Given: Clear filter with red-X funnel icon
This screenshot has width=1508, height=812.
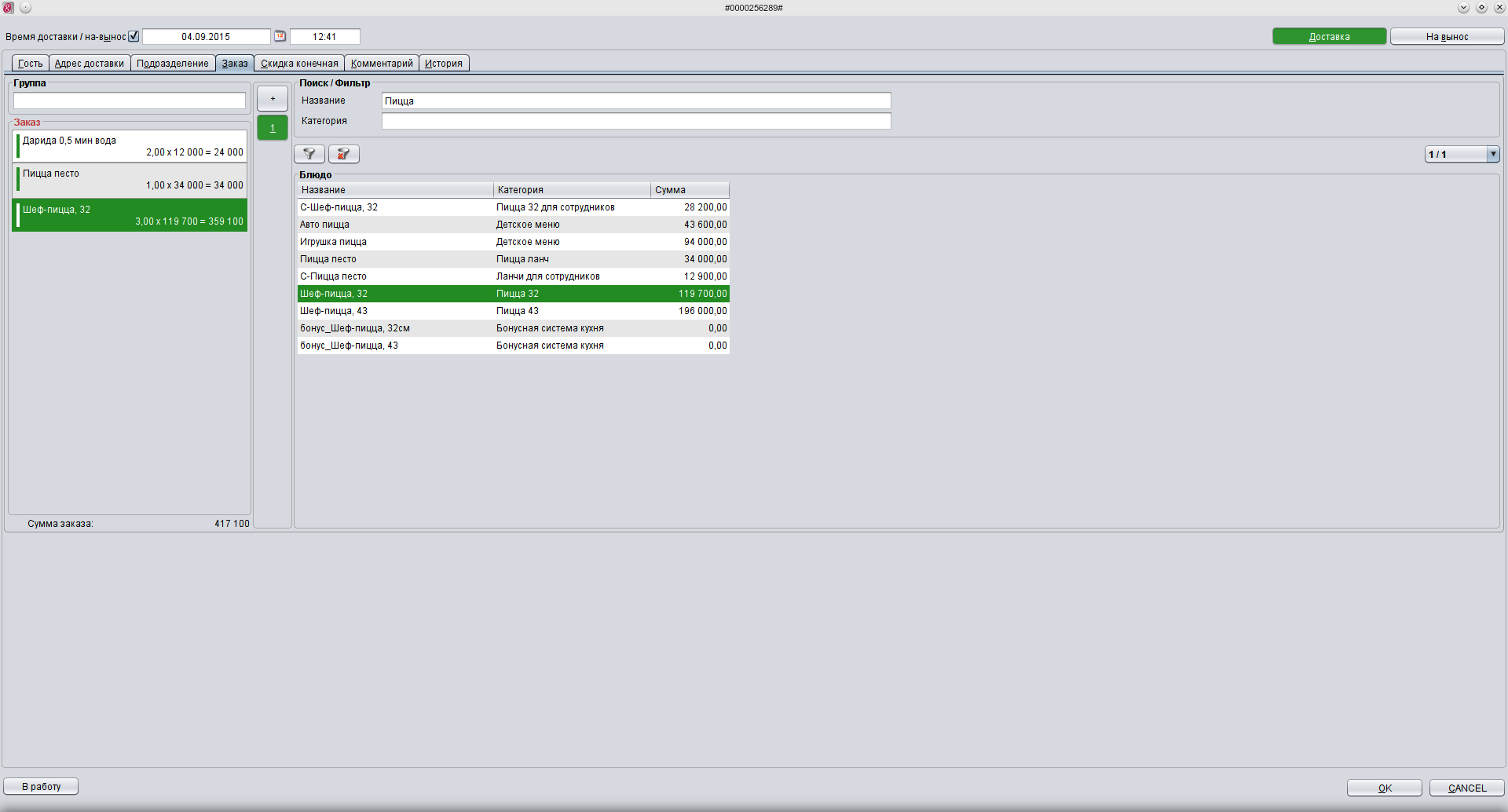Looking at the screenshot, I should pyautogui.click(x=343, y=154).
